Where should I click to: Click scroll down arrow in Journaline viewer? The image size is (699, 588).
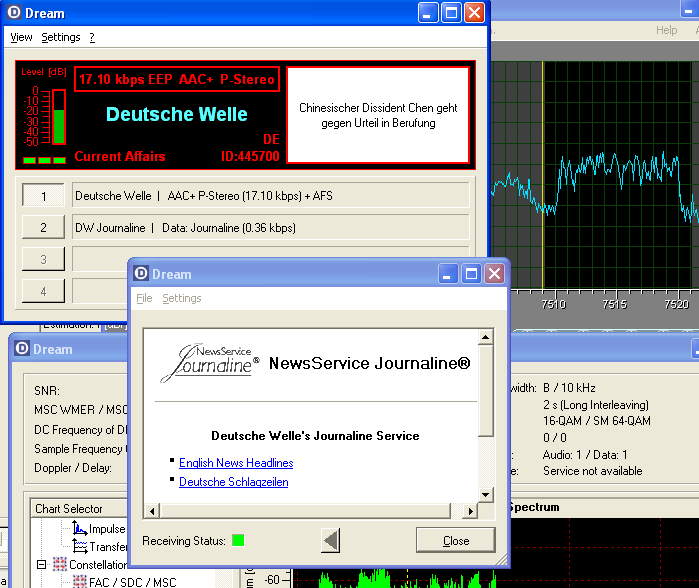tap(485, 494)
